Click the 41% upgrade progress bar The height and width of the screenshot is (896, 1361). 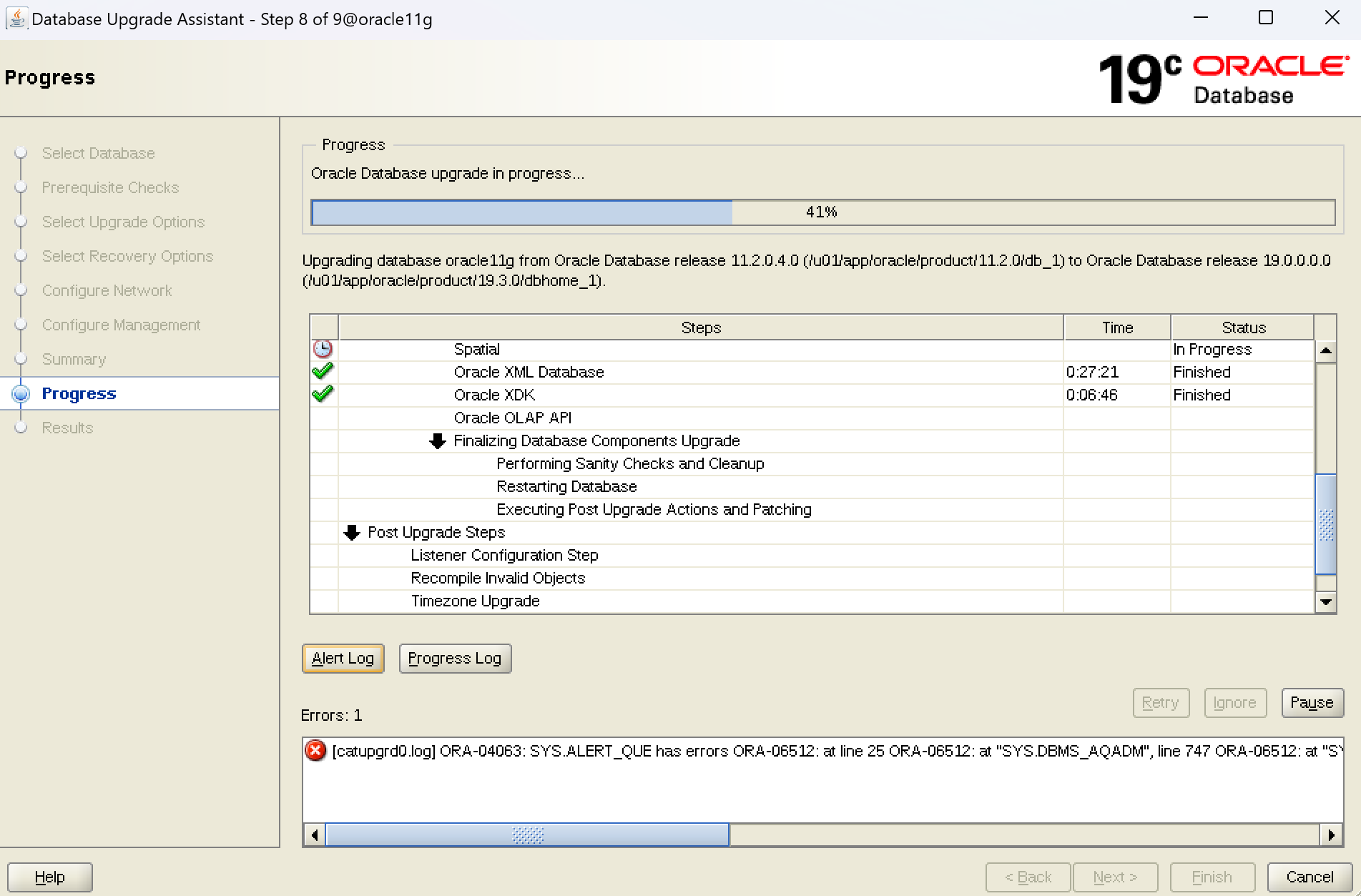[823, 212]
